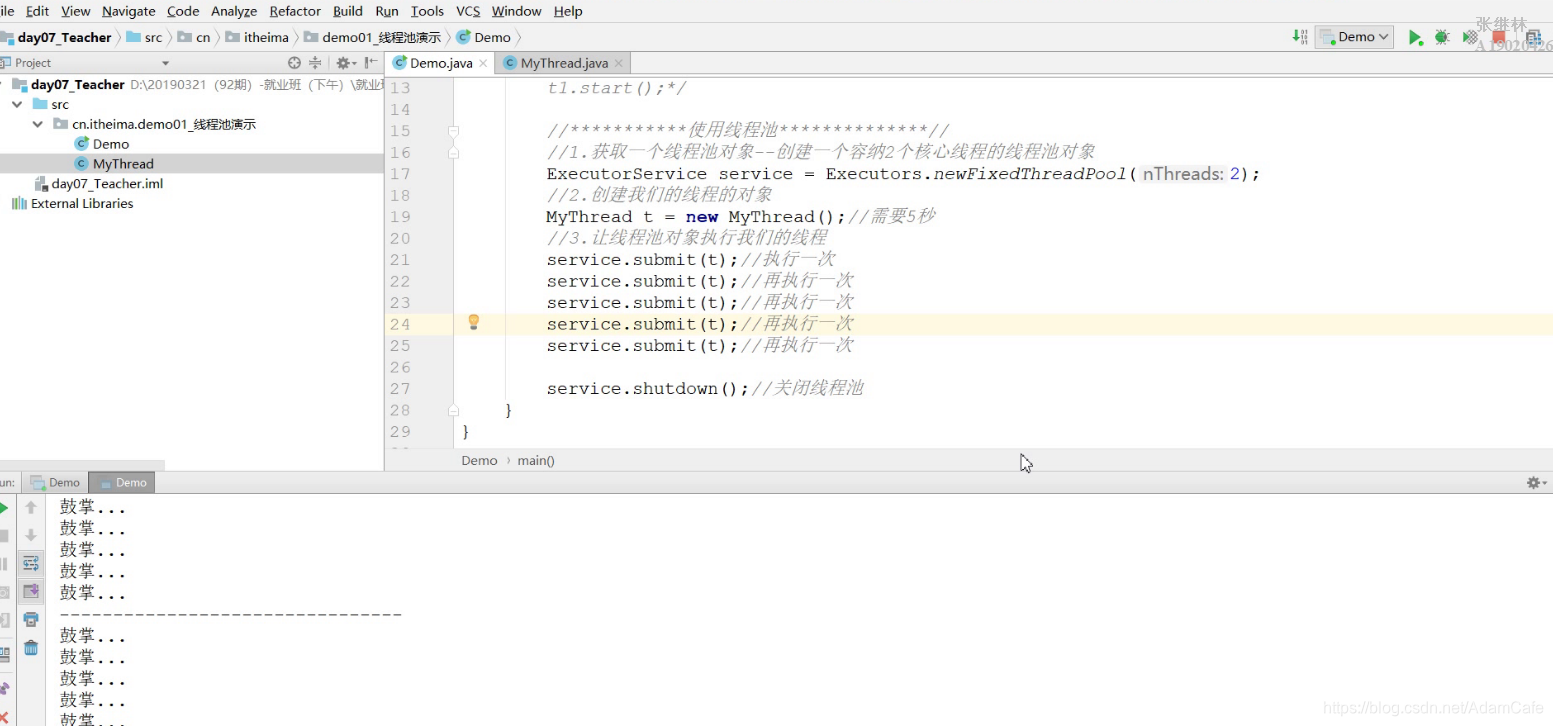The width and height of the screenshot is (1553, 726).
Task: Open Project panel settings gear
Action: click(345, 63)
